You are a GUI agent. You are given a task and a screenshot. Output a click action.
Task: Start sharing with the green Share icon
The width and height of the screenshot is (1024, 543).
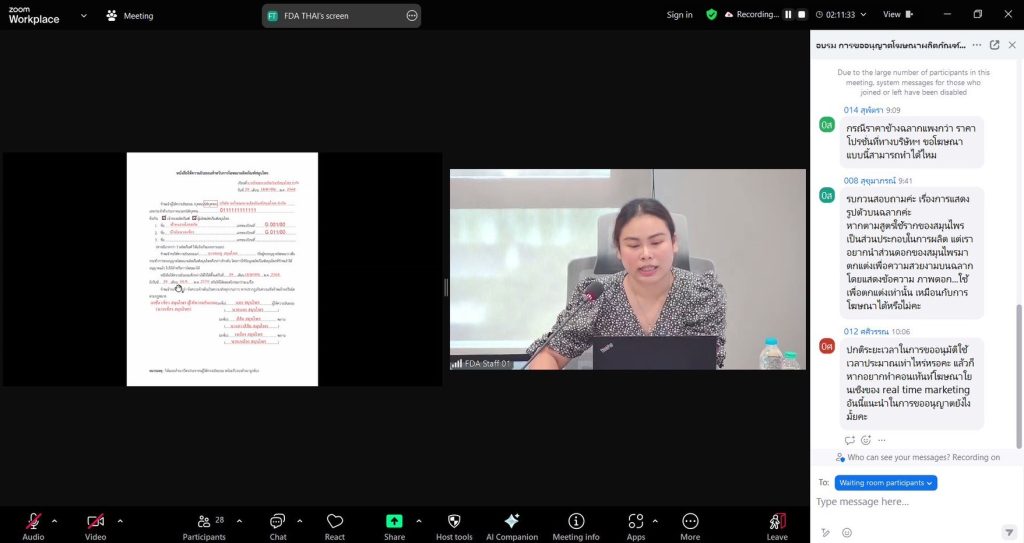[x=394, y=521]
